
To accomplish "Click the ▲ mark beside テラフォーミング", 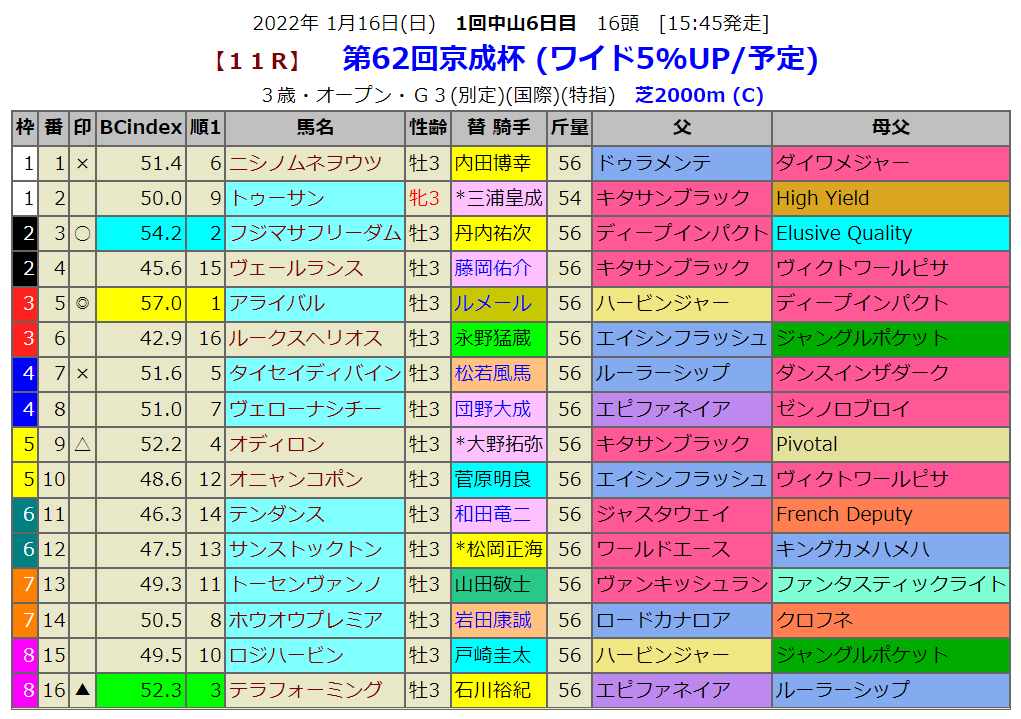I will point(83,690).
